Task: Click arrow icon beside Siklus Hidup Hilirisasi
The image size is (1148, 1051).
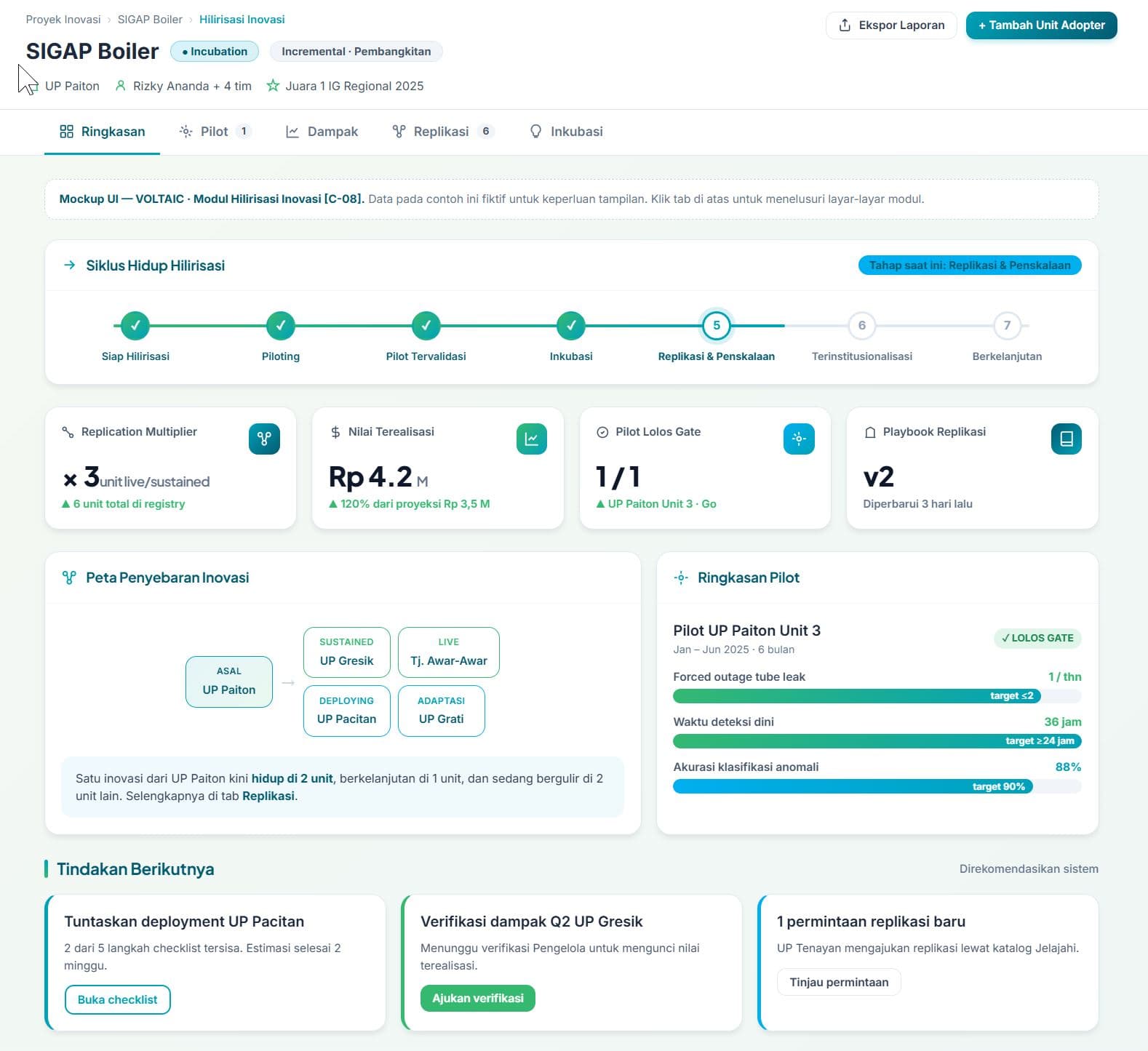Action: coord(69,265)
